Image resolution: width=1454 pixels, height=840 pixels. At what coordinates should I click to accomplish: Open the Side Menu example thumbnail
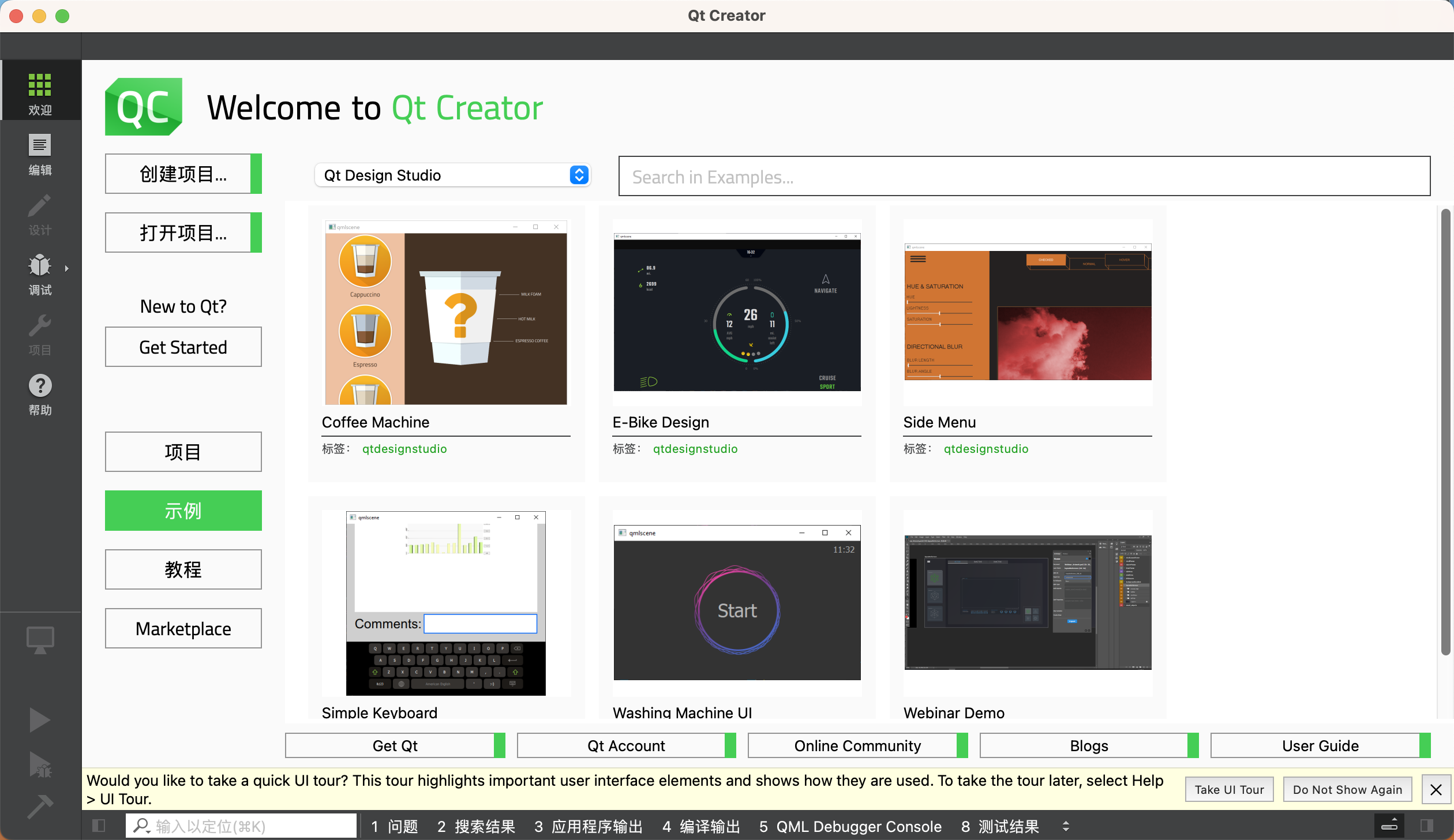[1028, 312]
